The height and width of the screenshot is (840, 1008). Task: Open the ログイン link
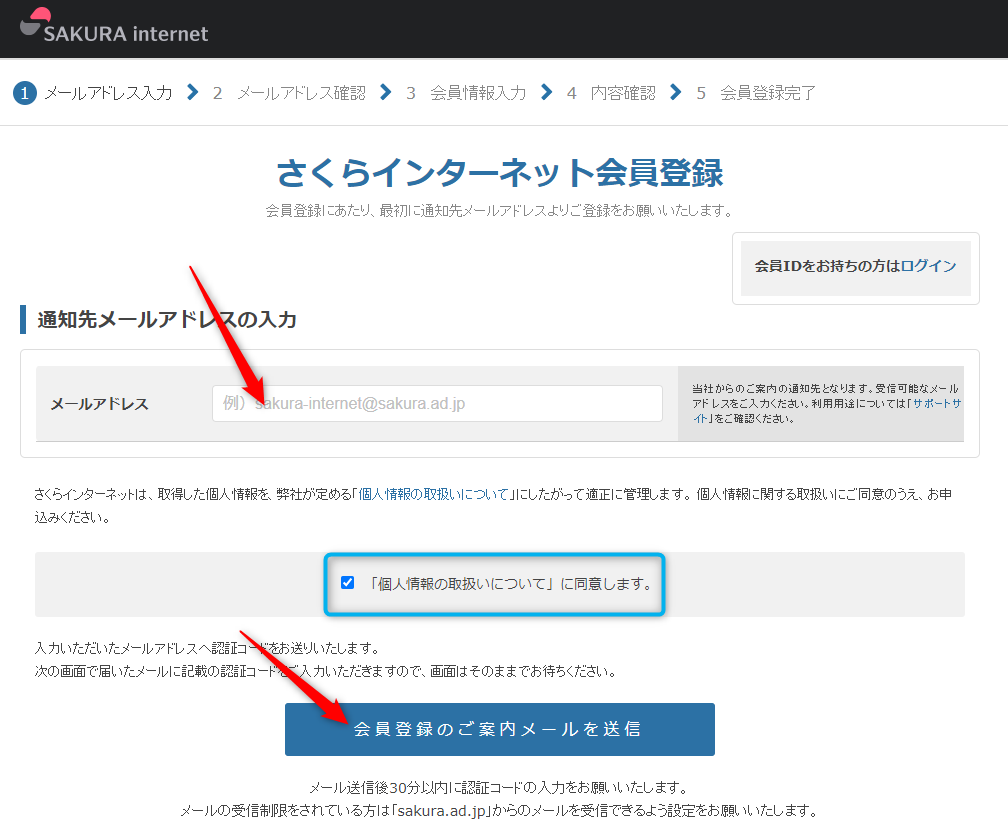point(928,266)
